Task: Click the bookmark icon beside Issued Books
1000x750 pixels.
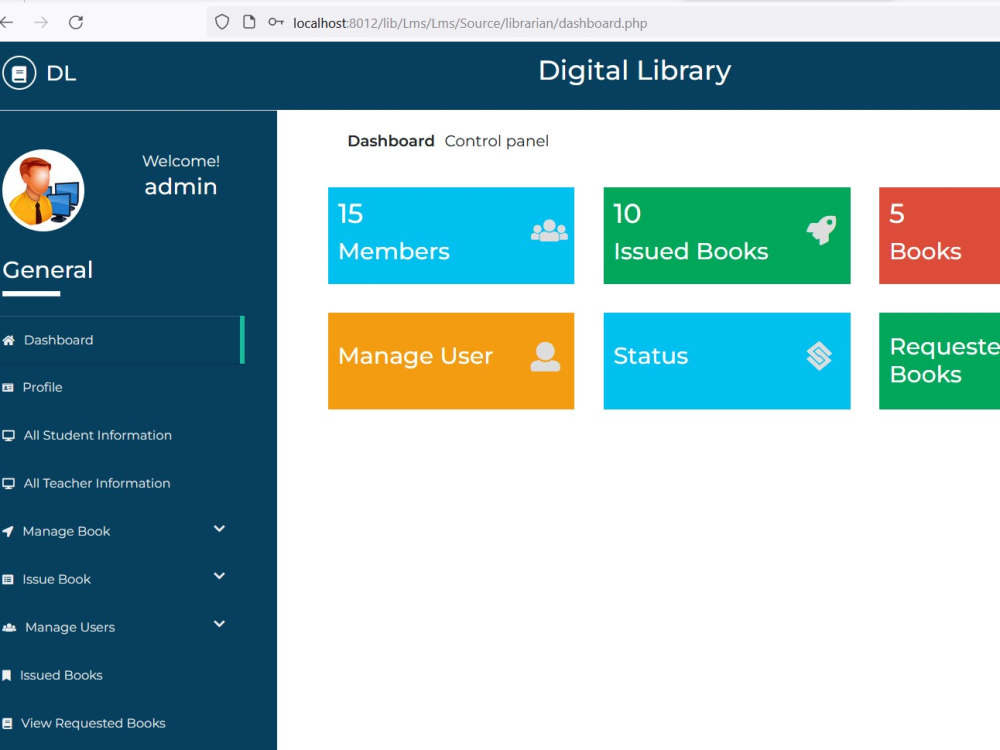Action: 6,675
